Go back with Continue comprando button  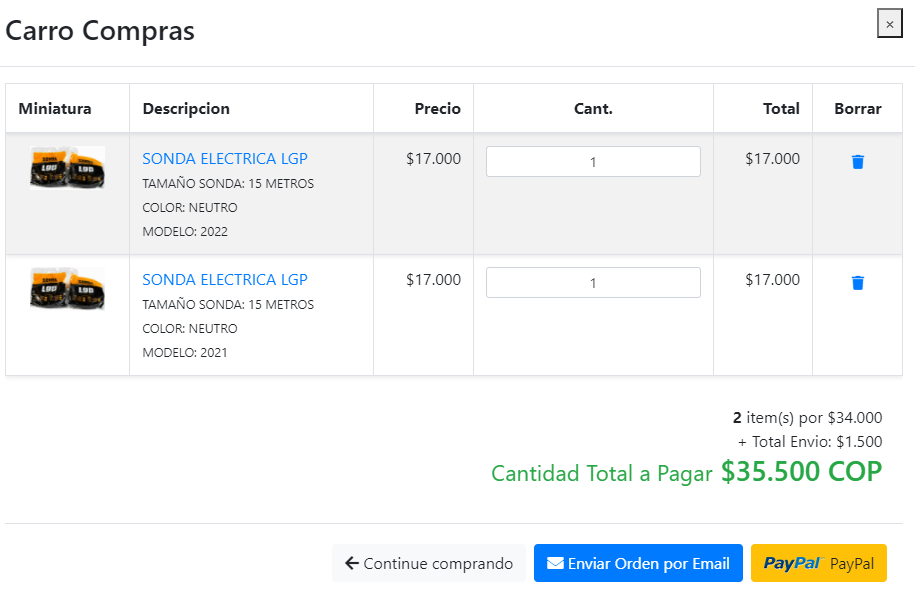pos(429,563)
